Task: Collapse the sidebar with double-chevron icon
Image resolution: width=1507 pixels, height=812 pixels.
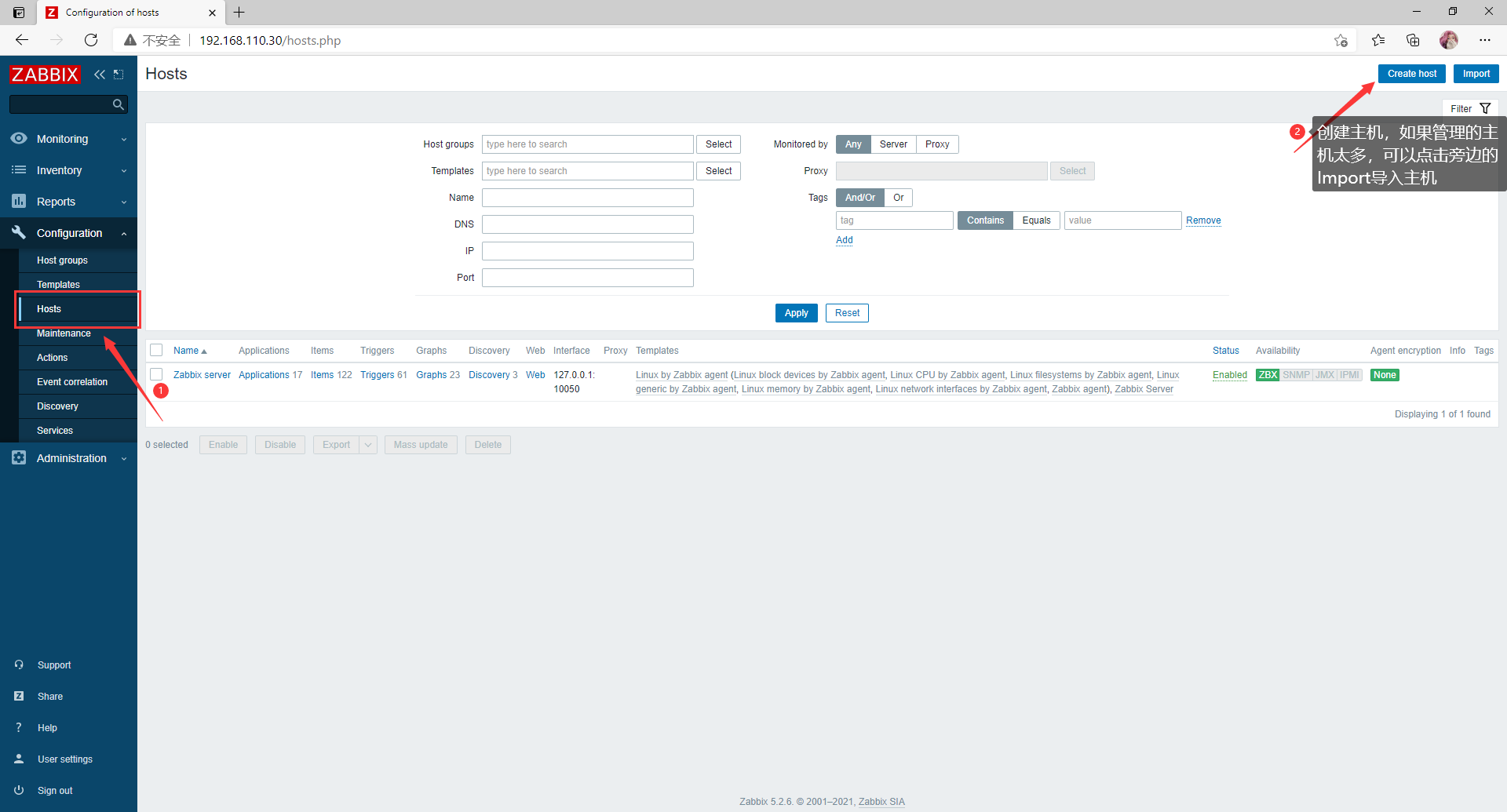Action: click(x=99, y=75)
